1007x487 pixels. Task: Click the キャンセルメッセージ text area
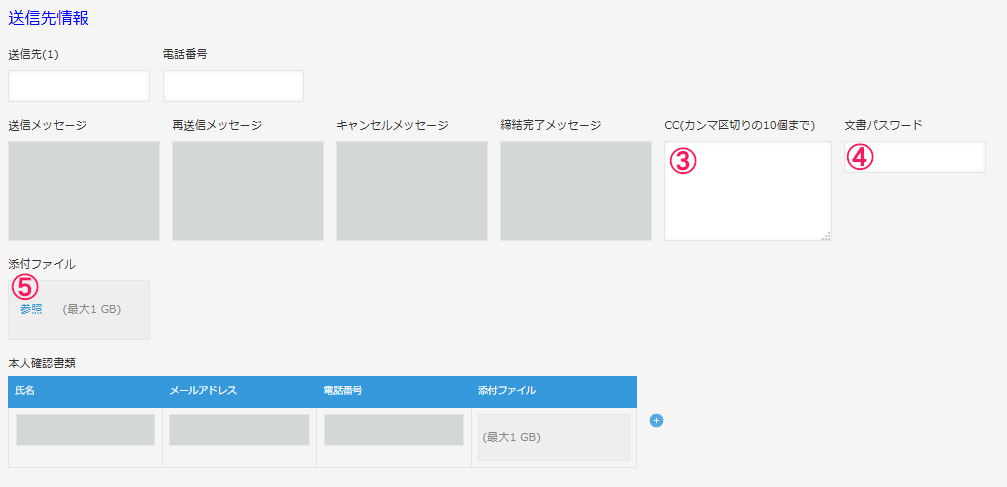coord(412,191)
